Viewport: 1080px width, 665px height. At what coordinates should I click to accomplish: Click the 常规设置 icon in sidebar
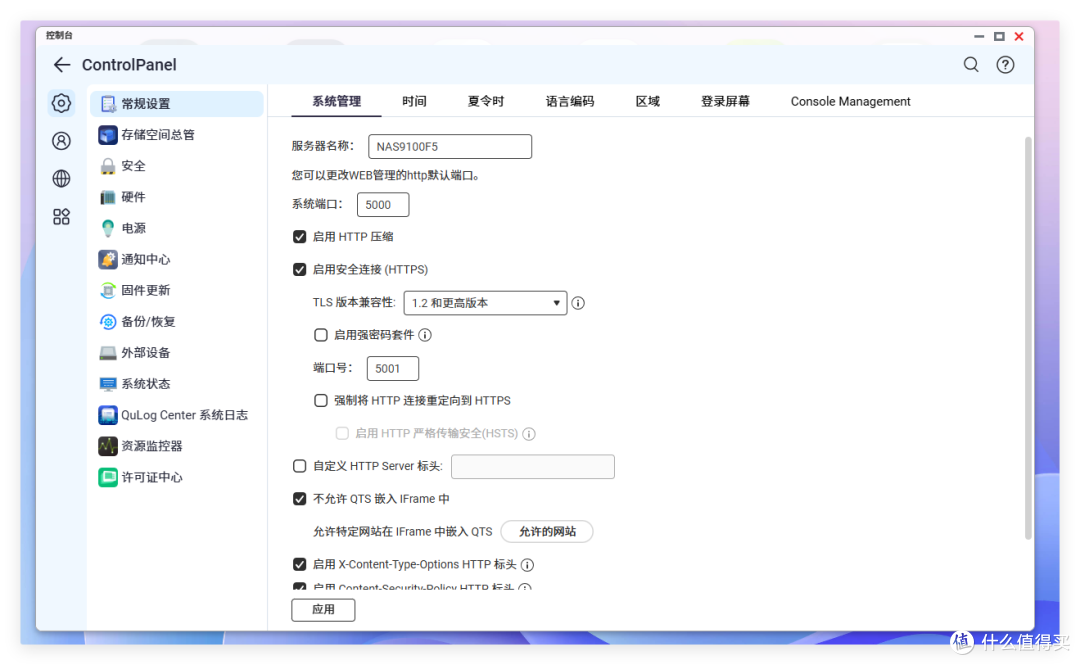pos(108,104)
